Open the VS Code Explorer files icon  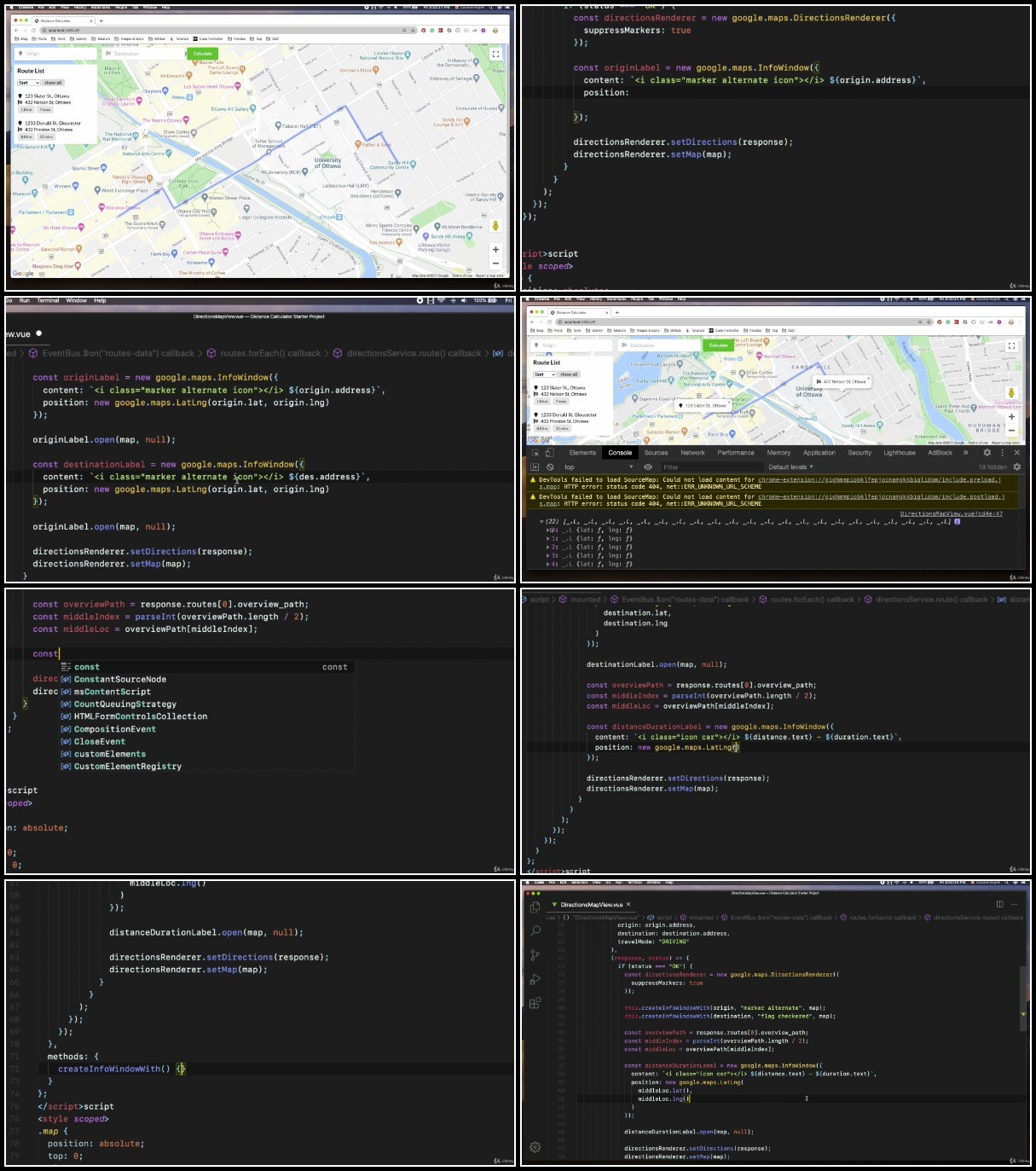point(535,907)
